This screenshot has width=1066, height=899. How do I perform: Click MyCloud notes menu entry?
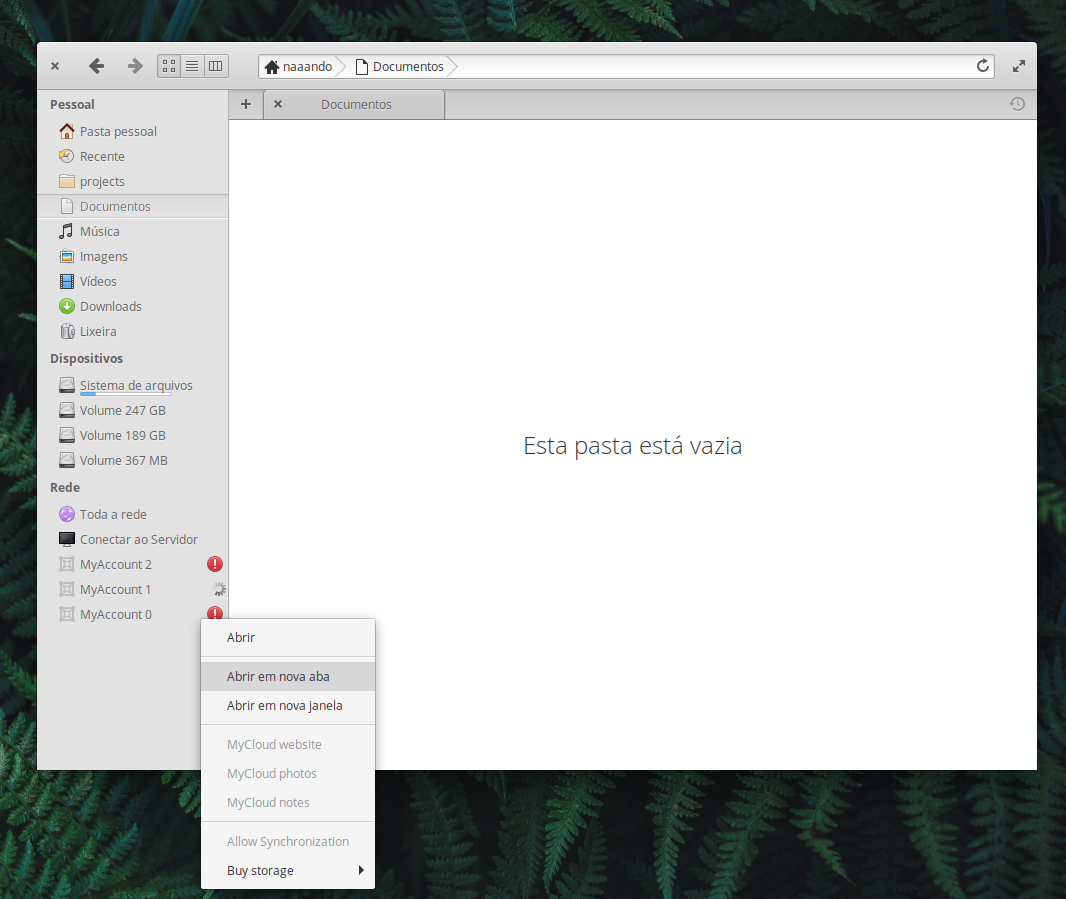(x=288, y=803)
